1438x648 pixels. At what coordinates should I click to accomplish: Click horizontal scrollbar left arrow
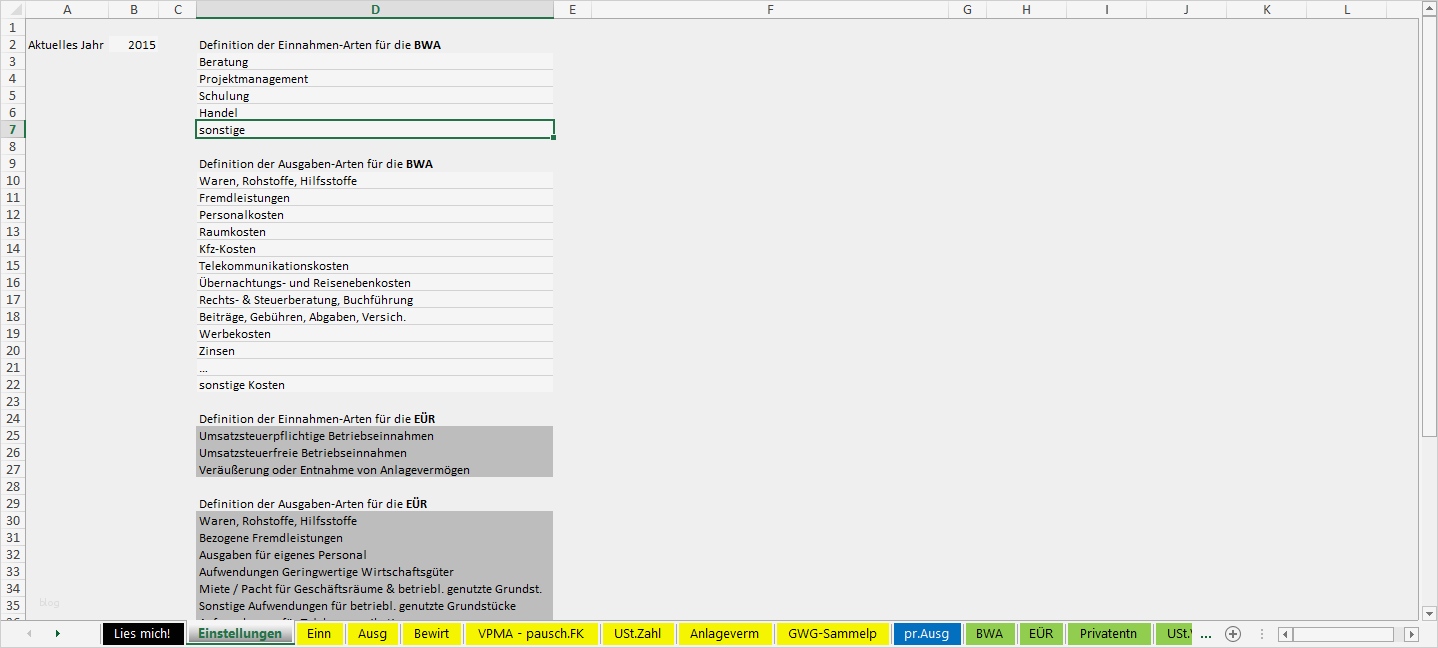click(1285, 634)
